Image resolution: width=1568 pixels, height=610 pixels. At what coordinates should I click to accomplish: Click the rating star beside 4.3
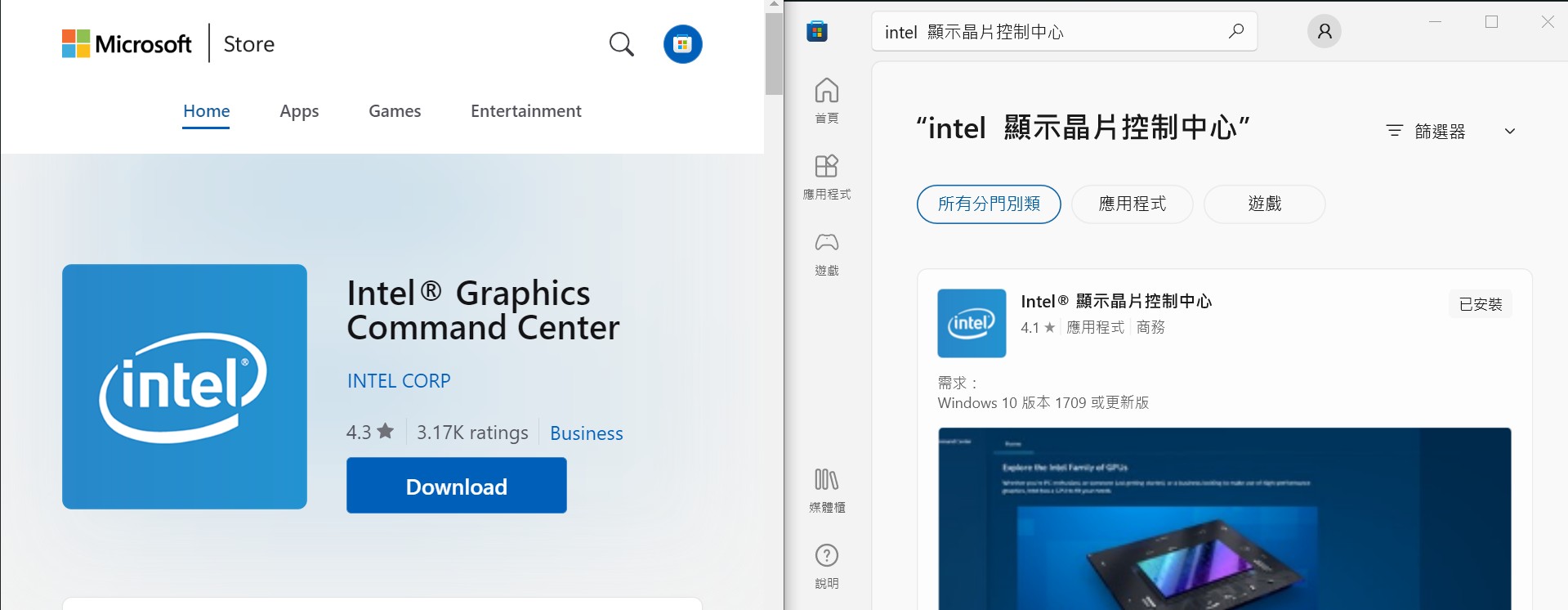[386, 431]
